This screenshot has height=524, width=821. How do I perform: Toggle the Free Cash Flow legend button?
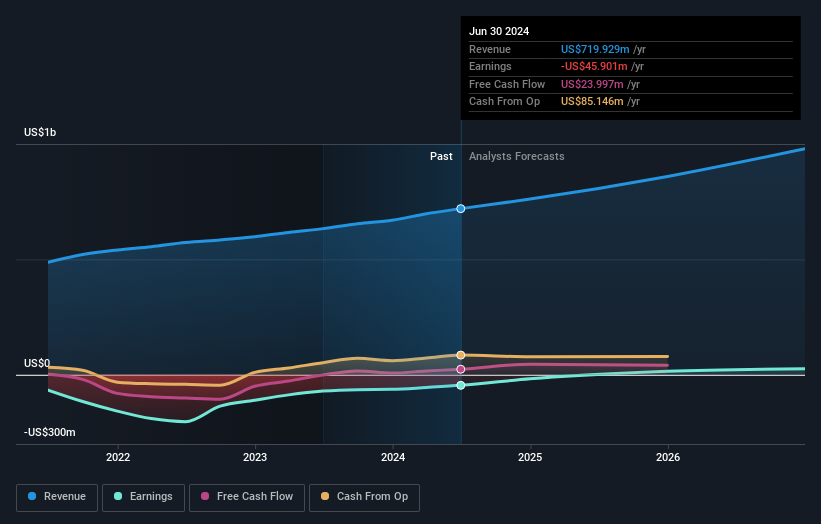(x=247, y=497)
